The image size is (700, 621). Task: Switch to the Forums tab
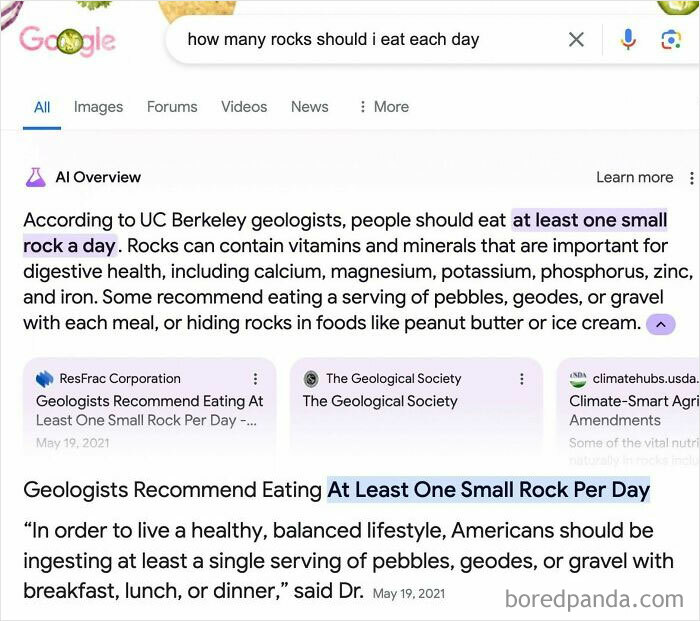click(172, 107)
